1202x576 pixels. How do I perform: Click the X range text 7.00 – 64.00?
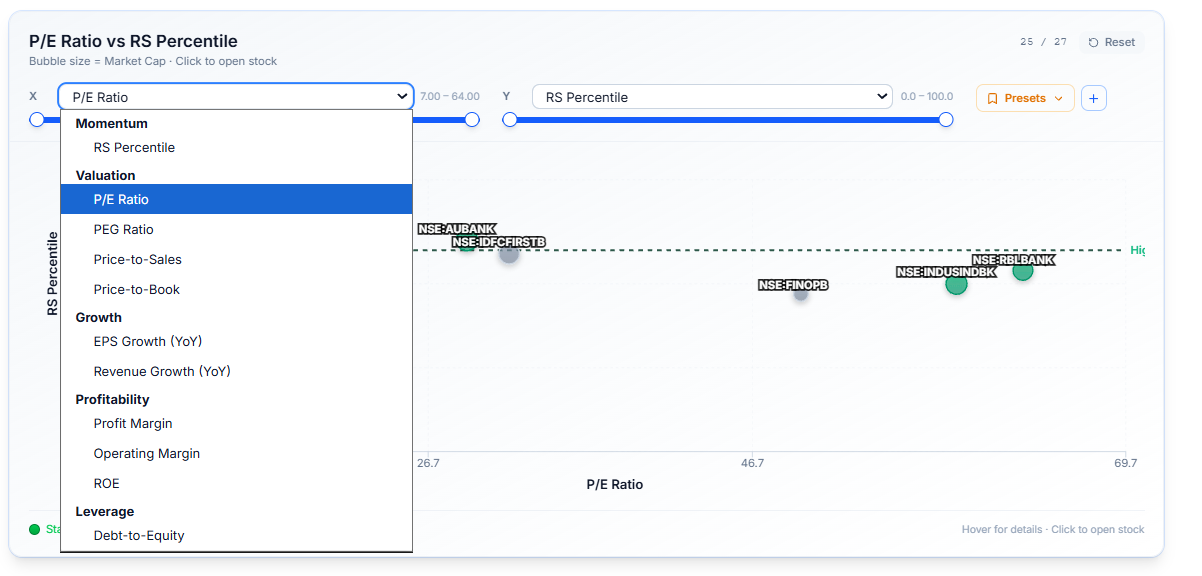point(450,97)
